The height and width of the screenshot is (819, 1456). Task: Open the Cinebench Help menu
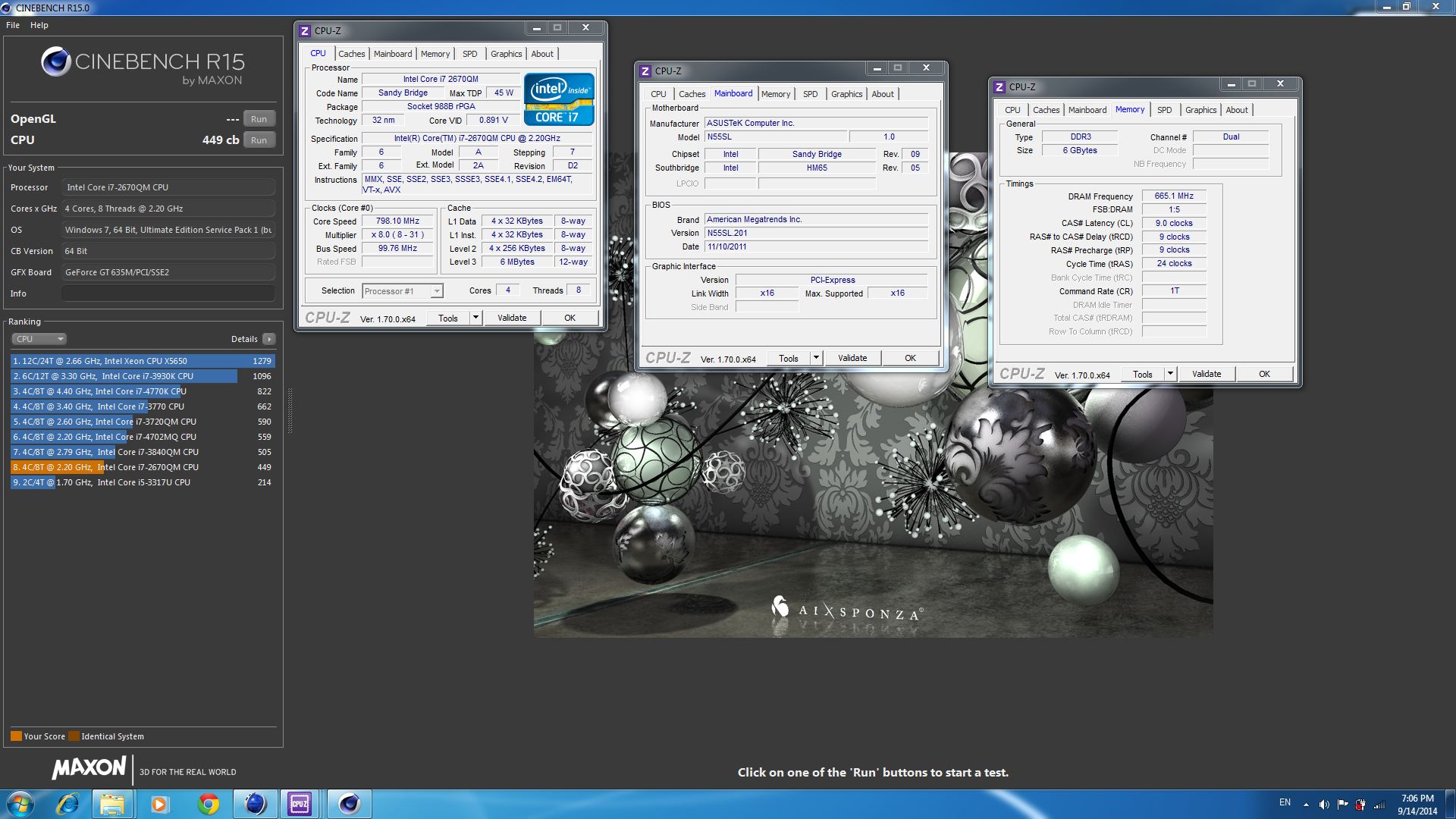click(39, 25)
